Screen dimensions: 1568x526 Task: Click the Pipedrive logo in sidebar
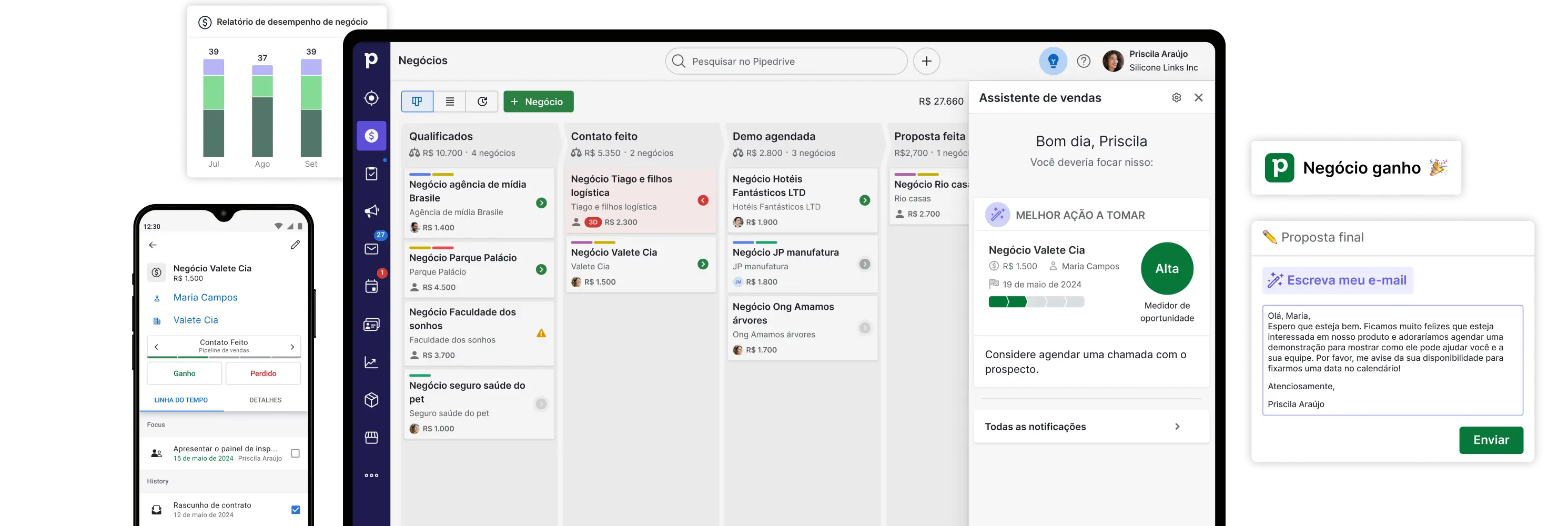point(371,60)
